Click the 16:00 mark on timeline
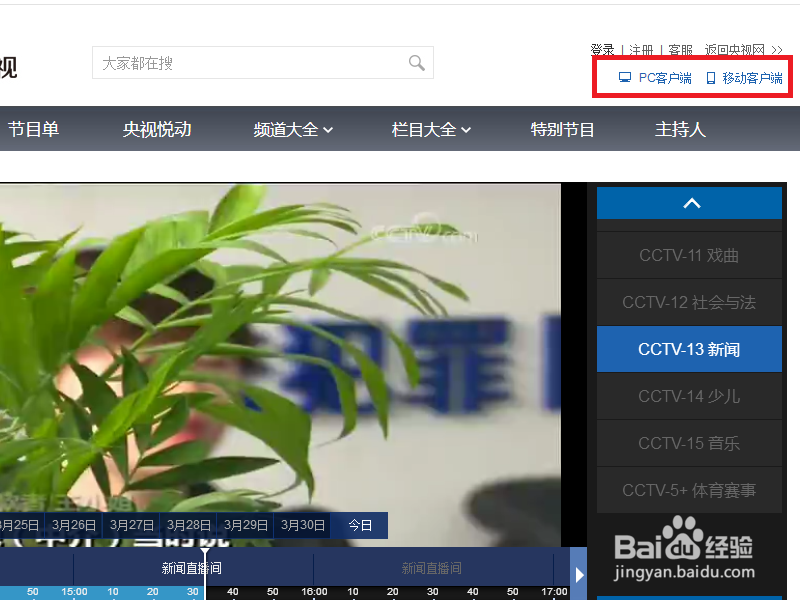The height and width of the screenshot is (600, 800). tap(314, 592)
